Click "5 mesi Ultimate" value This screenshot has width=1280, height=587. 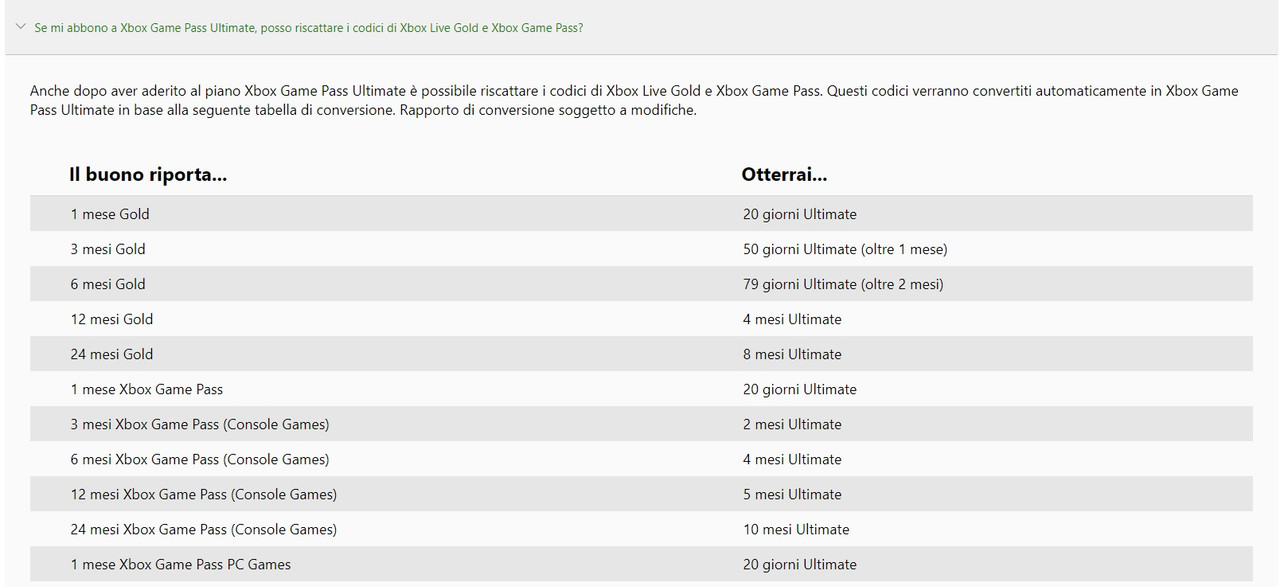tap(792, 494)
